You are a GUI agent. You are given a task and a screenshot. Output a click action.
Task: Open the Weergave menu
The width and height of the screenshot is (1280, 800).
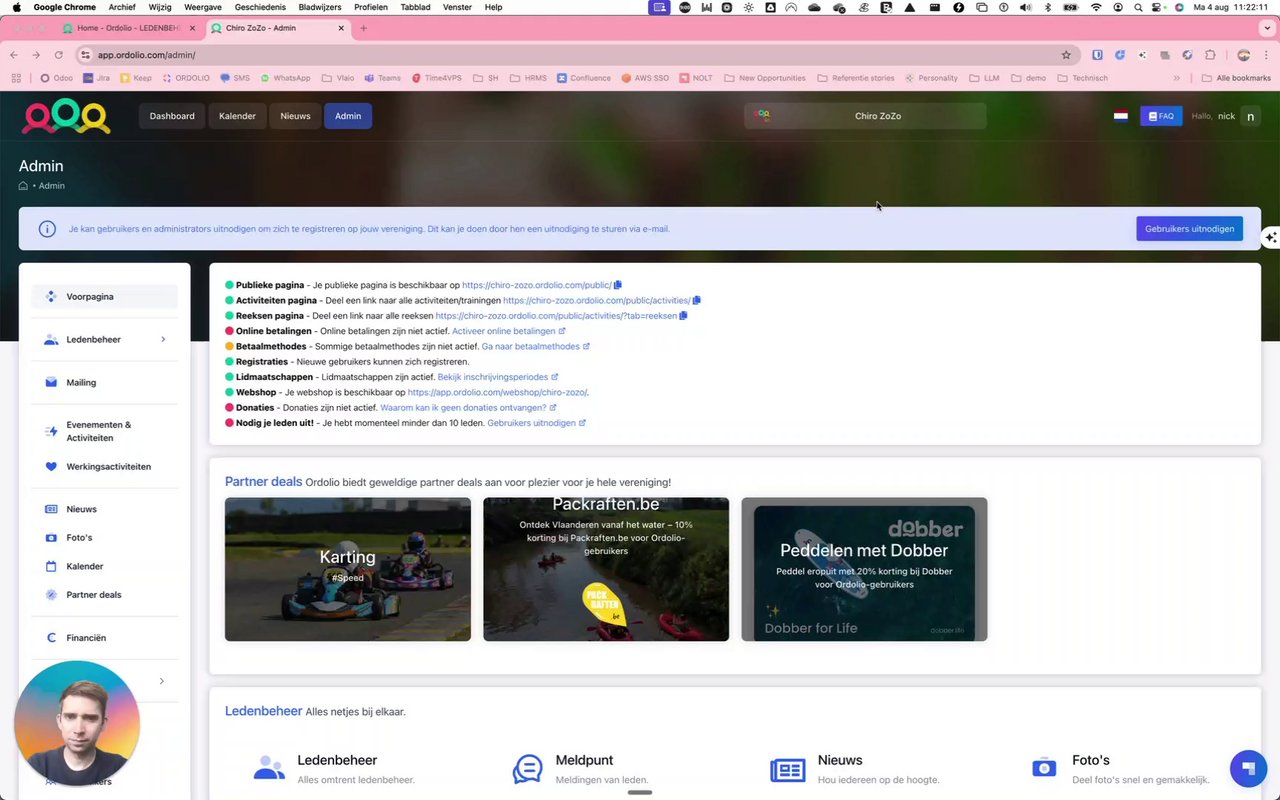point(203,7)
